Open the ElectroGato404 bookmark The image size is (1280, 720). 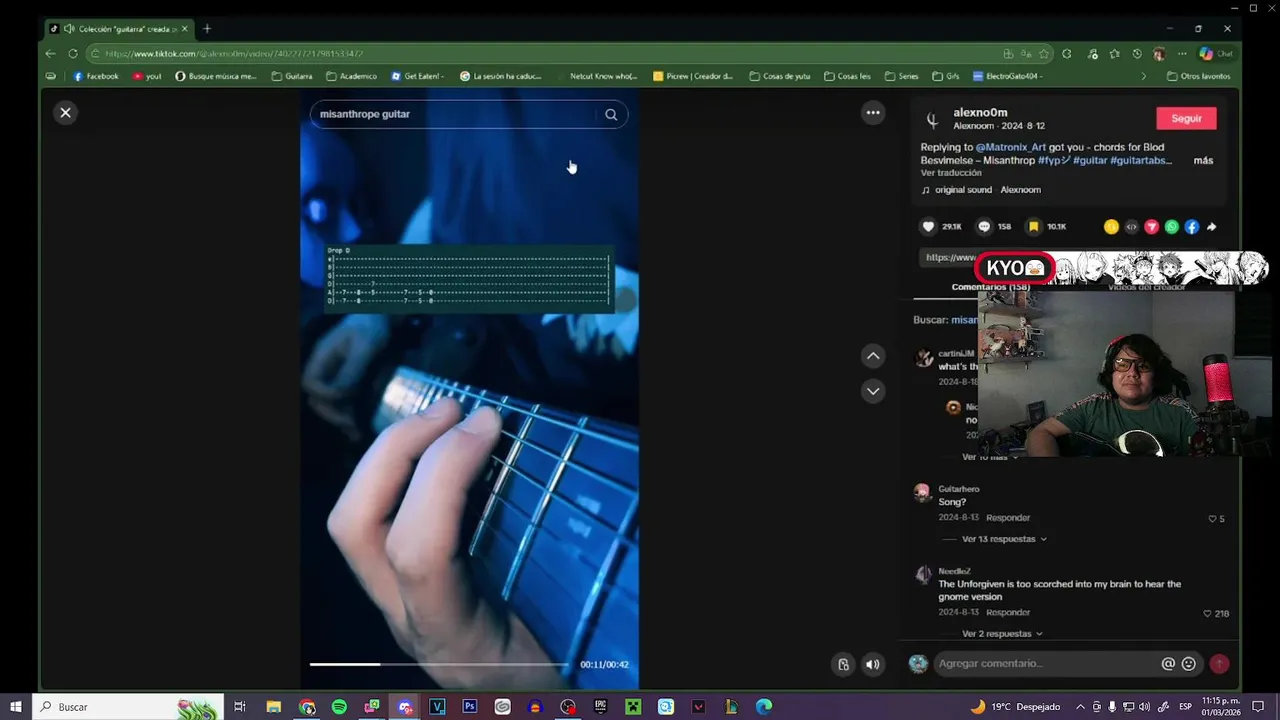[1008, 76]
